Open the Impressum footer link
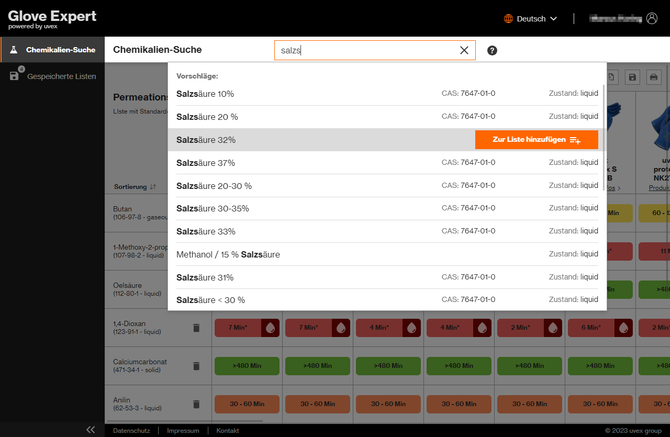 [183, 431]
